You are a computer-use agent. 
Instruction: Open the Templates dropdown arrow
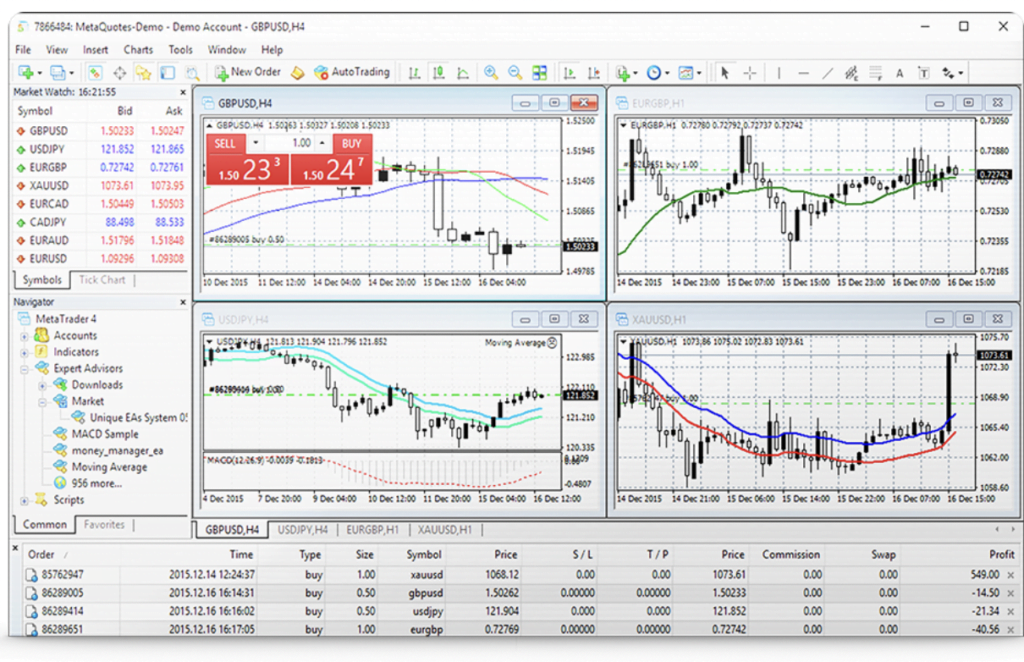[x=699, y=74]
